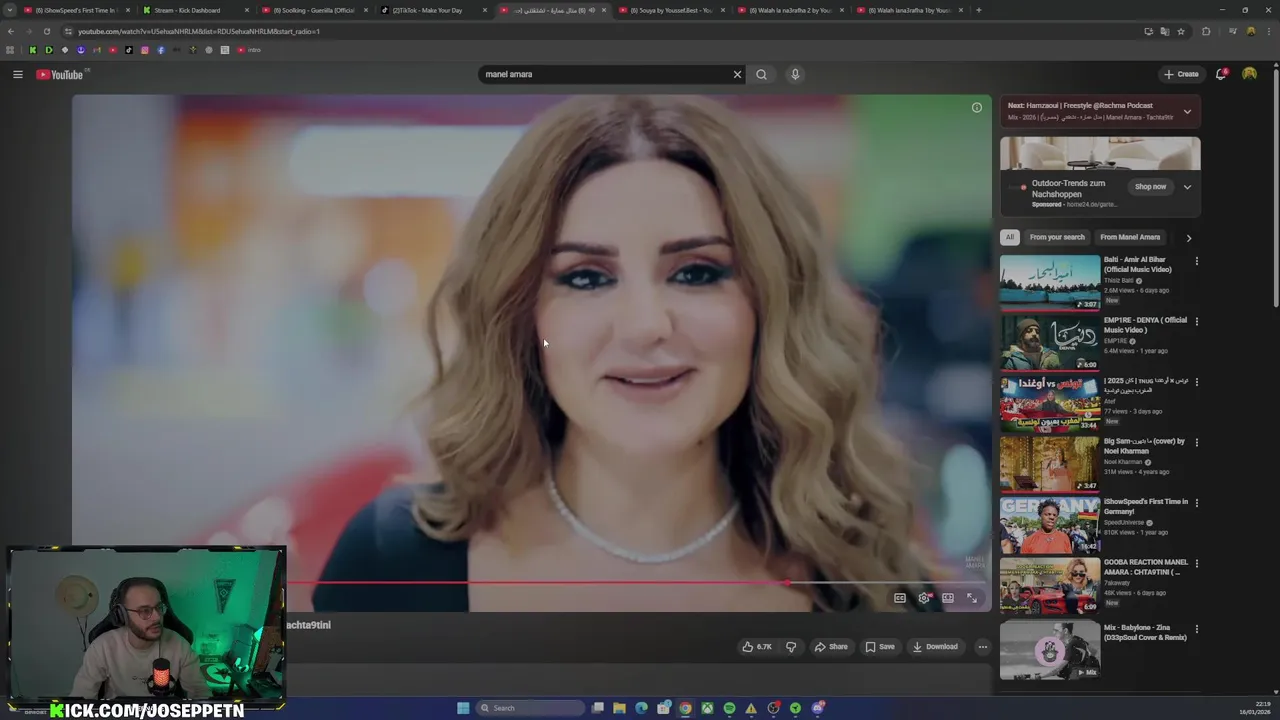The width and height of the screenshot is (1280, 720).
Task: Start voice search with the microphone
Action: [x=795, y=74]
